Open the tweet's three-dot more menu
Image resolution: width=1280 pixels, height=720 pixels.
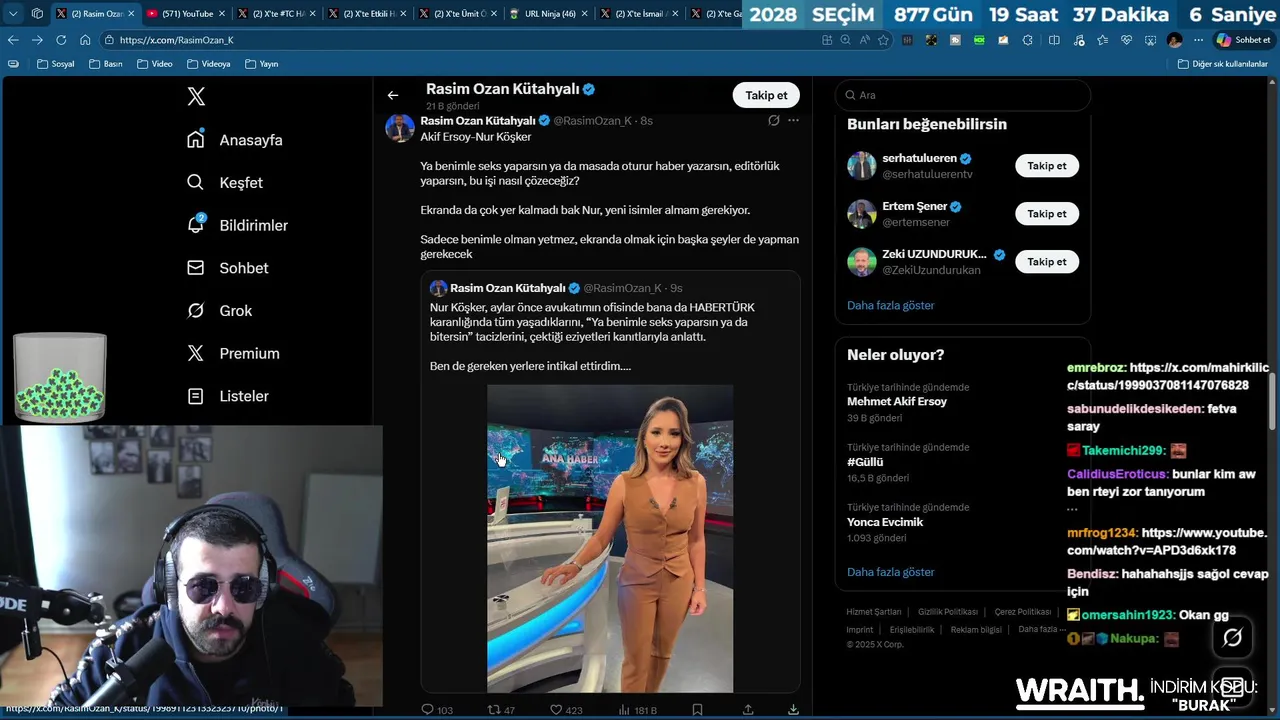(x=793, y=120)
